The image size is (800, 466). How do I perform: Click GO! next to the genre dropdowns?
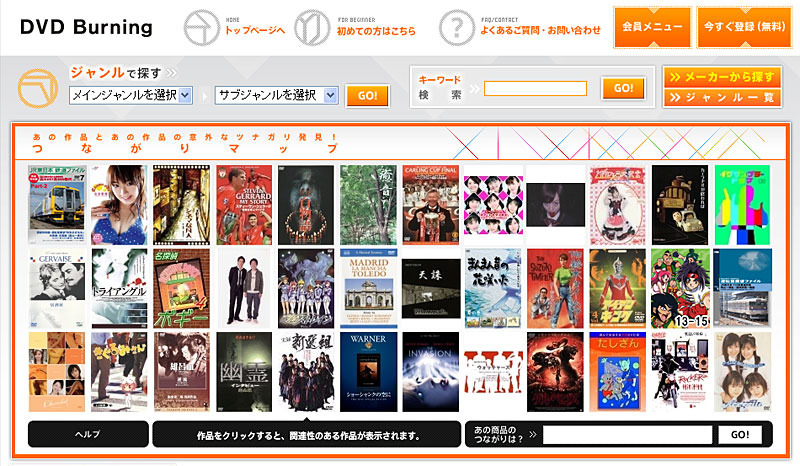pos(367,95)
